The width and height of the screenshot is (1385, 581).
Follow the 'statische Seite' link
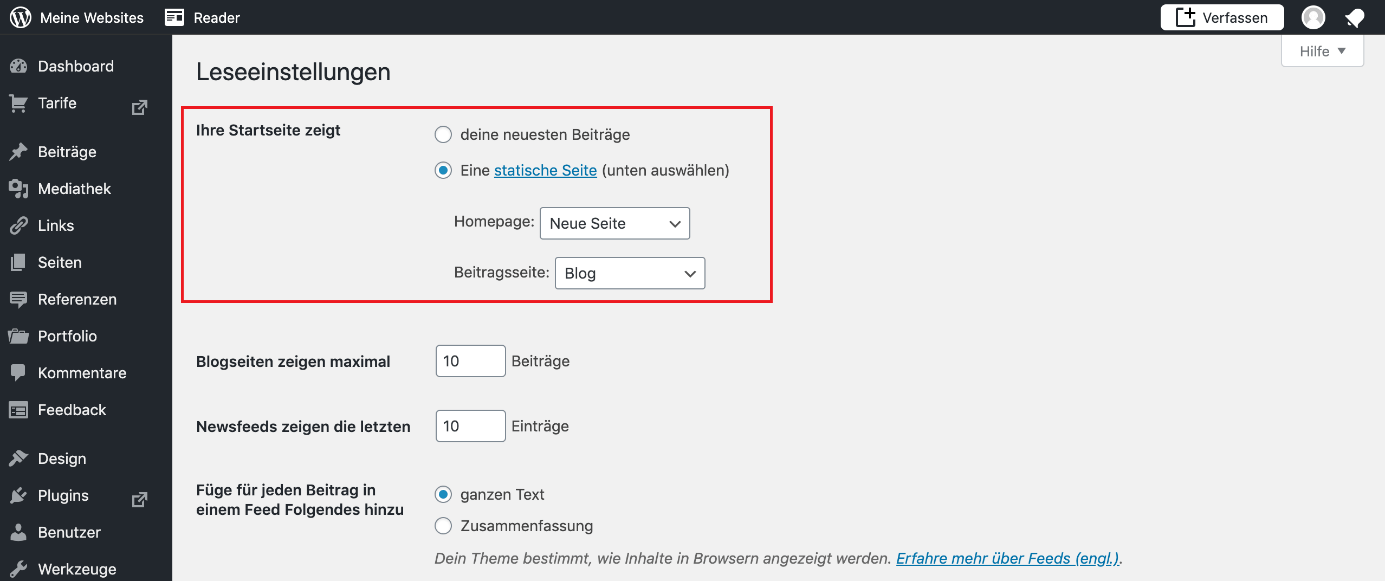tap(545, 170)
